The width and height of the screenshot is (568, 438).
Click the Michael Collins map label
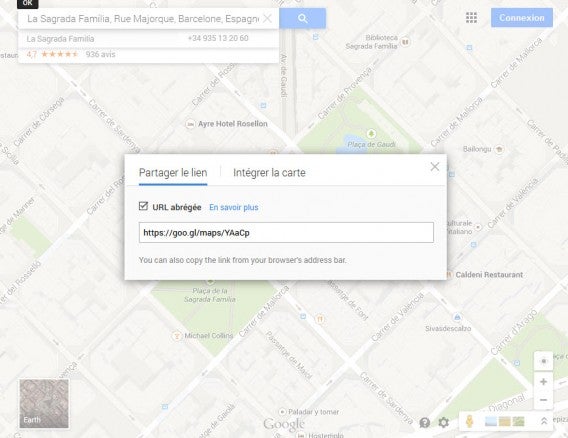pyautogui.click(x=209, y=336)
